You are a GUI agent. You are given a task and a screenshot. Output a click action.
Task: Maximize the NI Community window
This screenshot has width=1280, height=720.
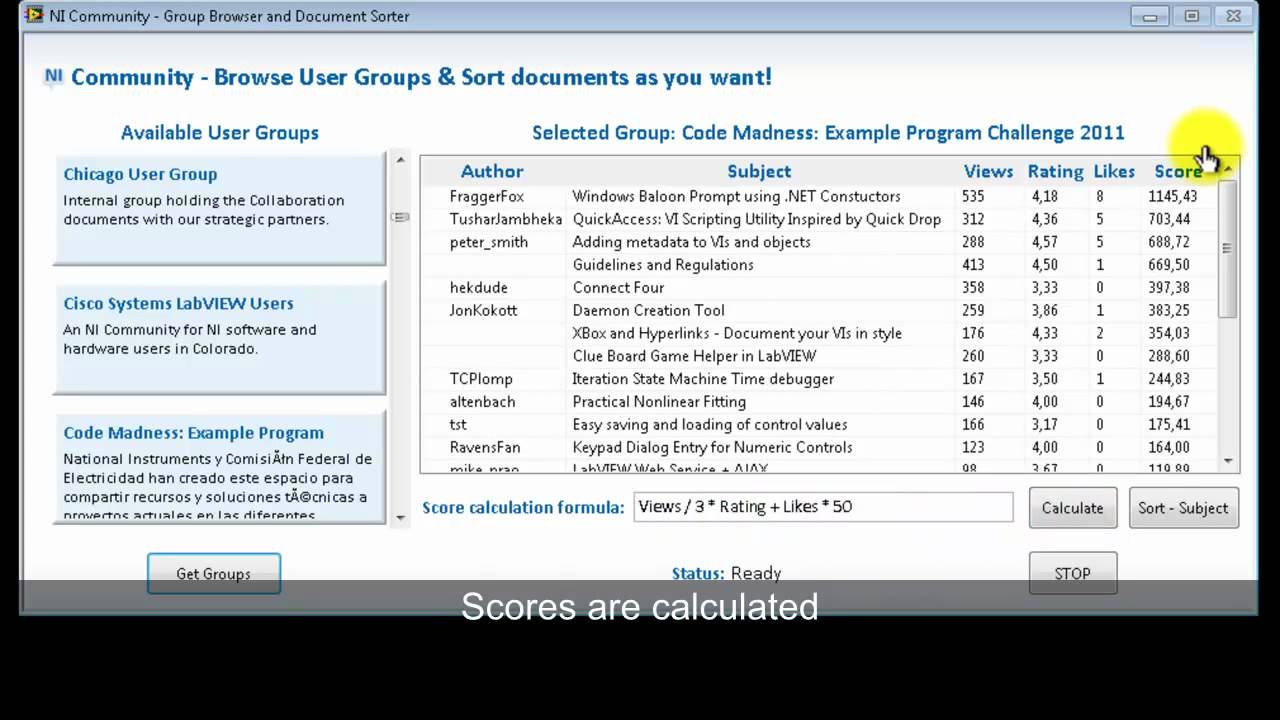(x=1191, y=16)
